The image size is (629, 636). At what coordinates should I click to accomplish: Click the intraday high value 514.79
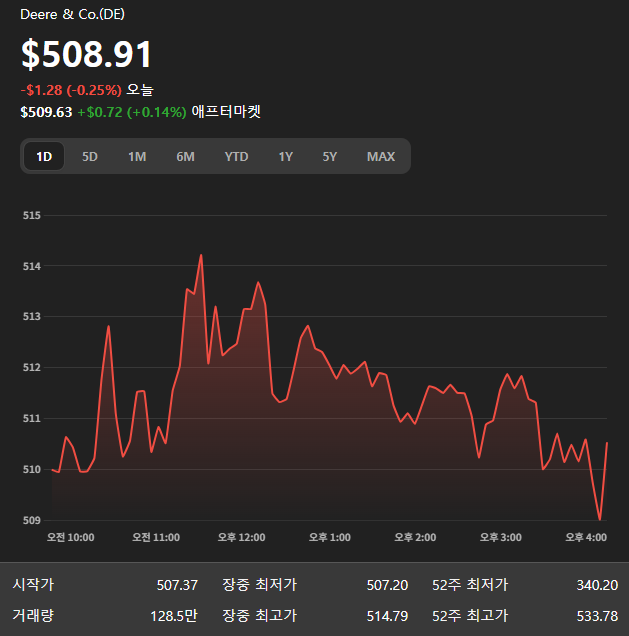[x=387, y=617]
